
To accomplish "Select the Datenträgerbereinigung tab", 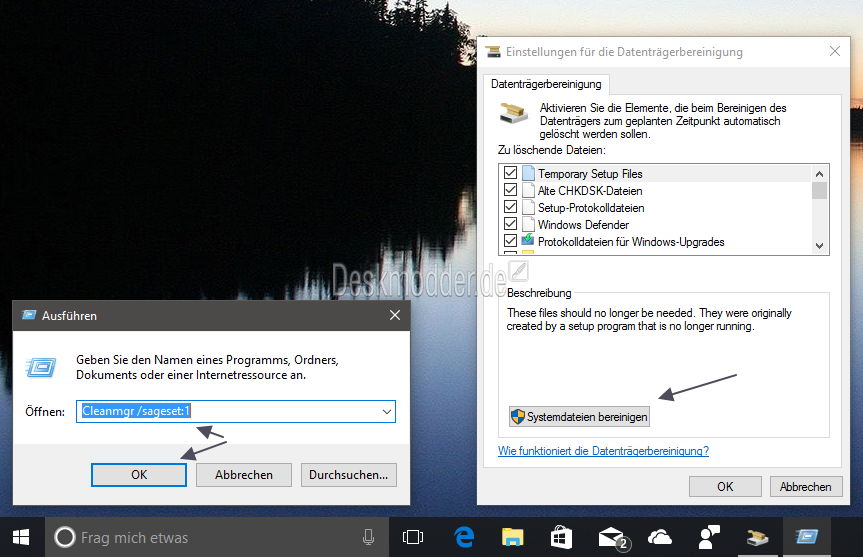I will (x=546, y=84).
